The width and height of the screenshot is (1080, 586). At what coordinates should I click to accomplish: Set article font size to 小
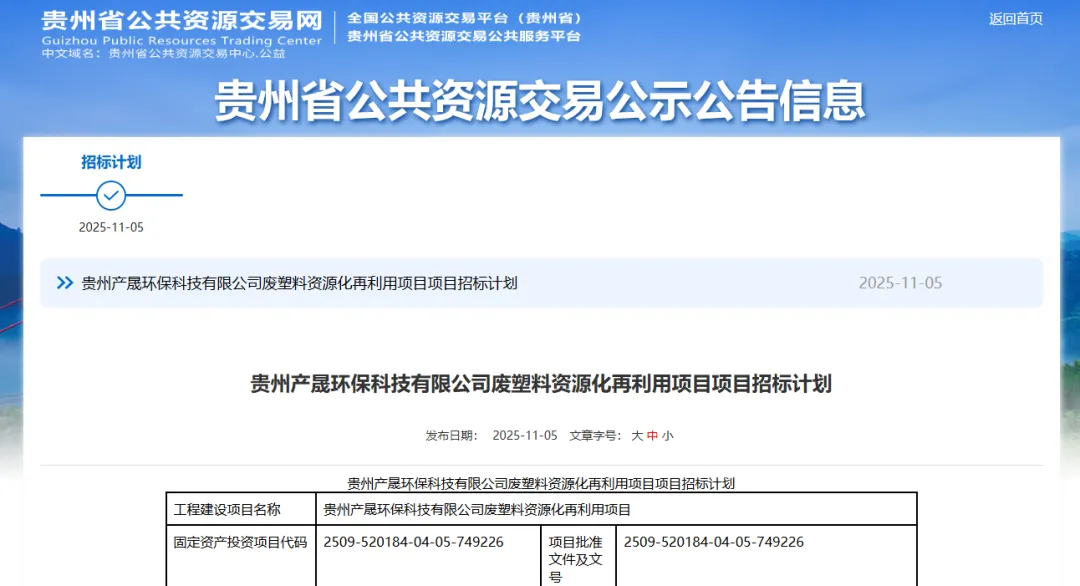(x=667, y=436)
